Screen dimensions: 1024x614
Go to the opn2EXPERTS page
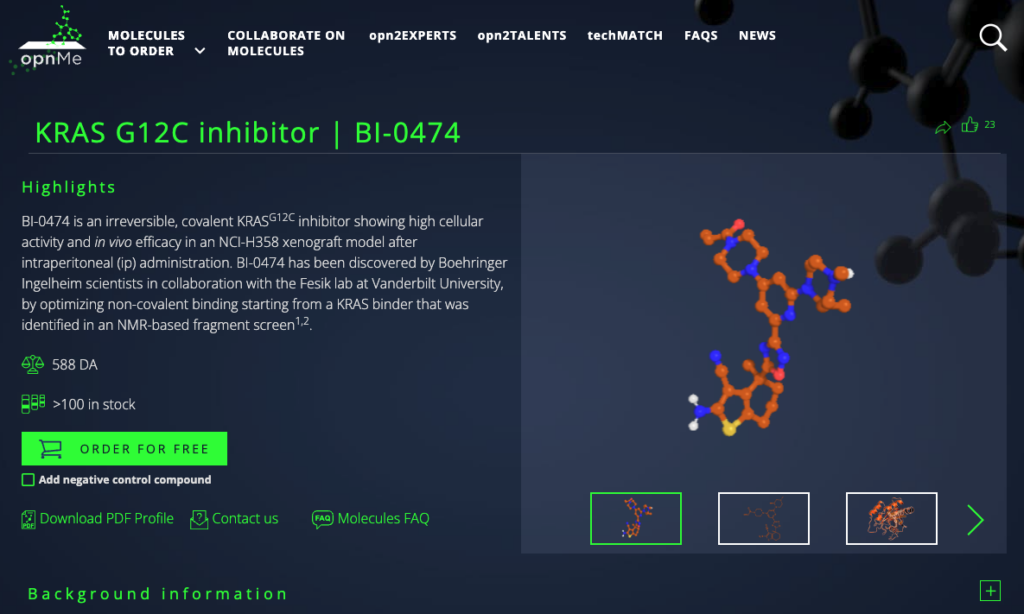tap(412, 35)
